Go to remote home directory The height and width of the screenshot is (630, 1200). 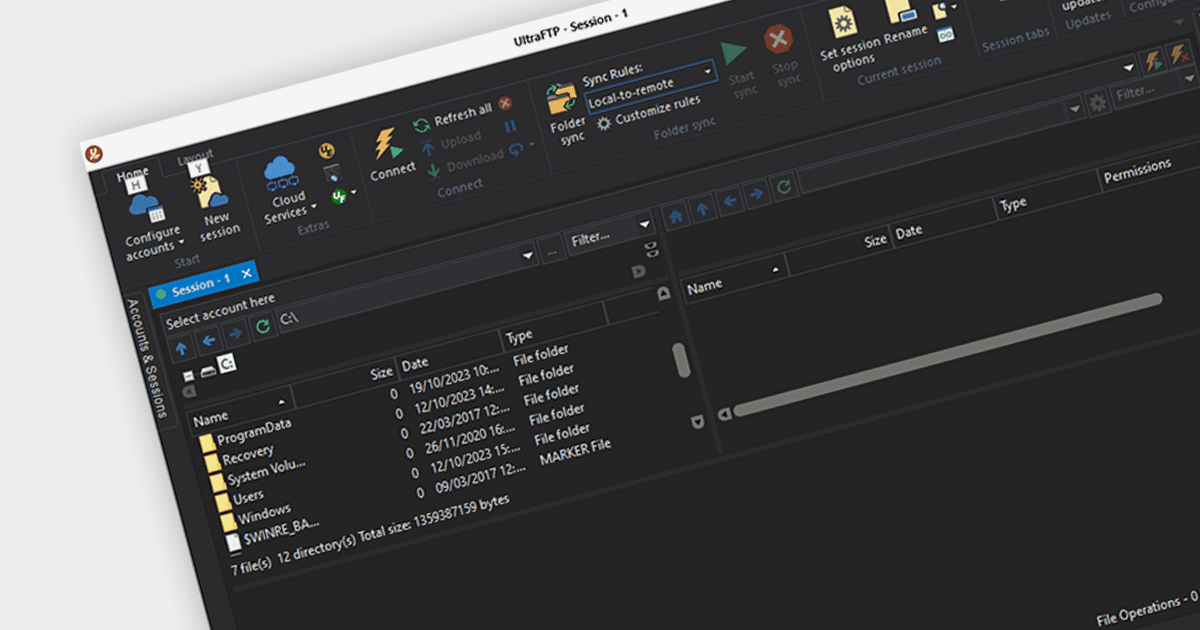[x=676, y=215]
